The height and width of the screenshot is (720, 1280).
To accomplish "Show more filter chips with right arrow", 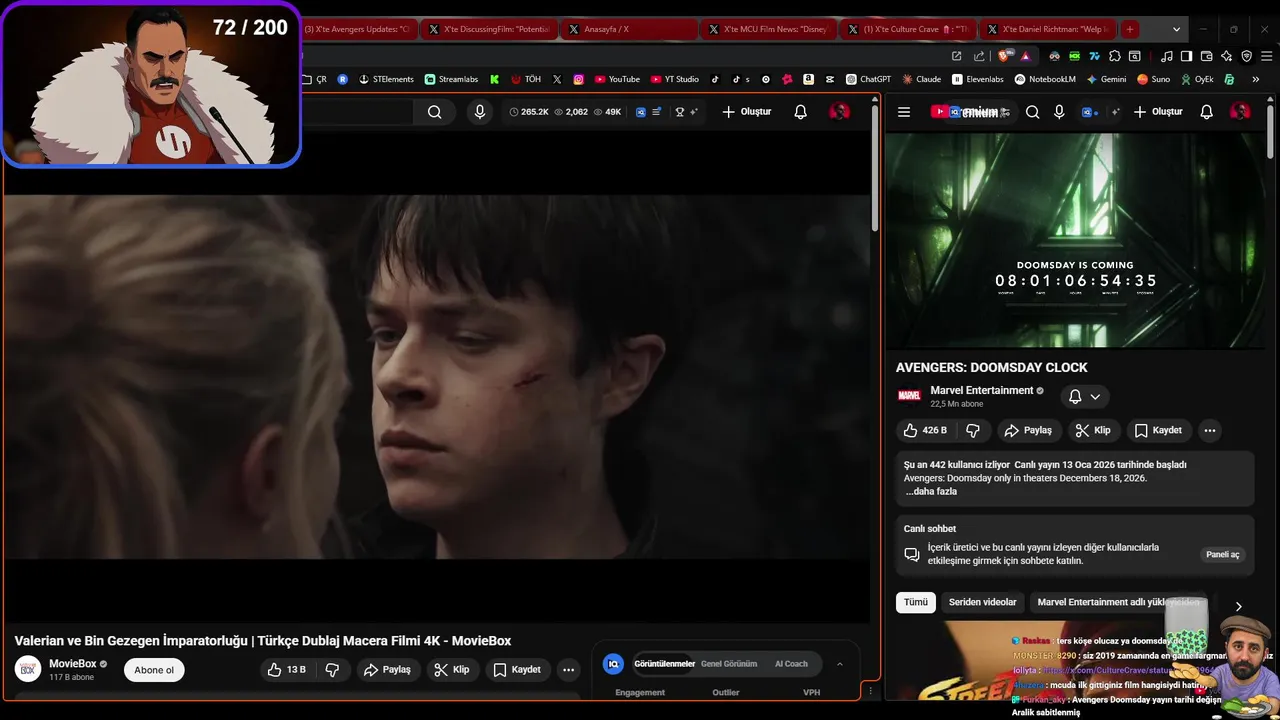I will coord(1238,606).
